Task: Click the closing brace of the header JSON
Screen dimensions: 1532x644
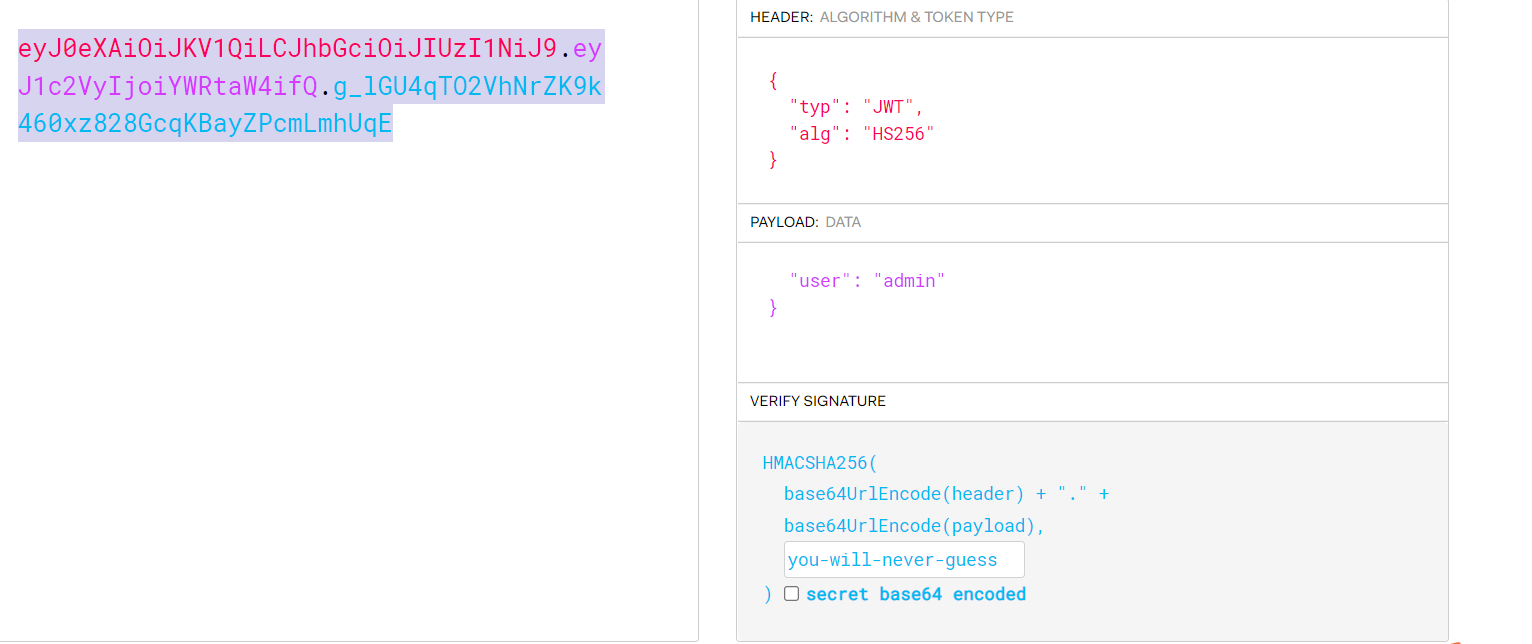Action: (x=773, y=159)
